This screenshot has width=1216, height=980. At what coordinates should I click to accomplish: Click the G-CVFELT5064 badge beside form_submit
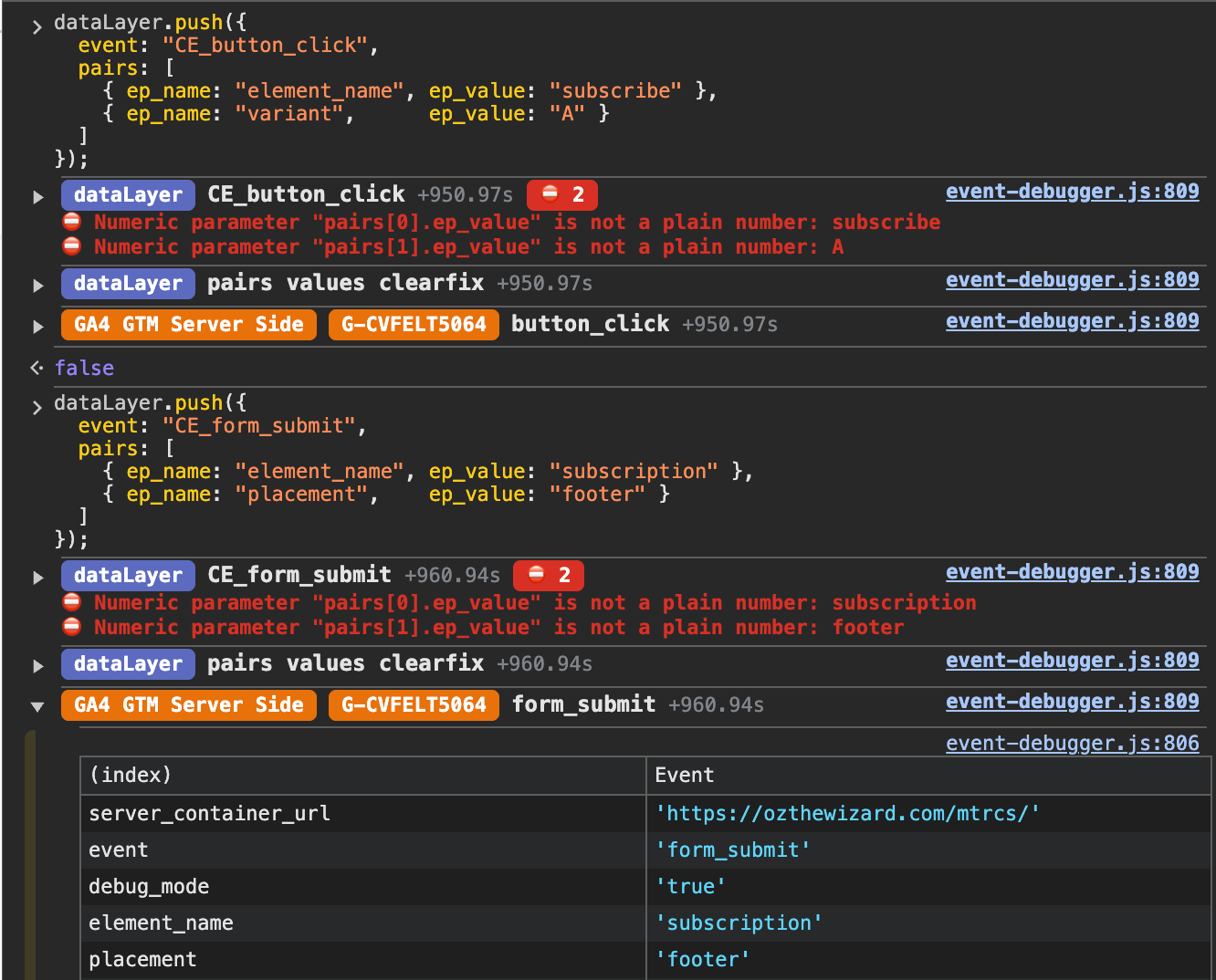tap(414, 705)
